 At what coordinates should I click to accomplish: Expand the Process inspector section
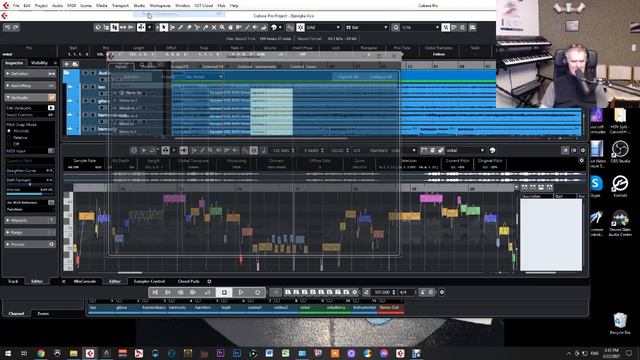click(x=29, y=244)
